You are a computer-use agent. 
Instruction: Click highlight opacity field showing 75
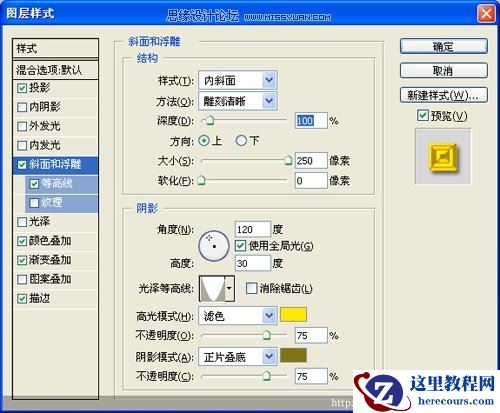click(311, 335)
